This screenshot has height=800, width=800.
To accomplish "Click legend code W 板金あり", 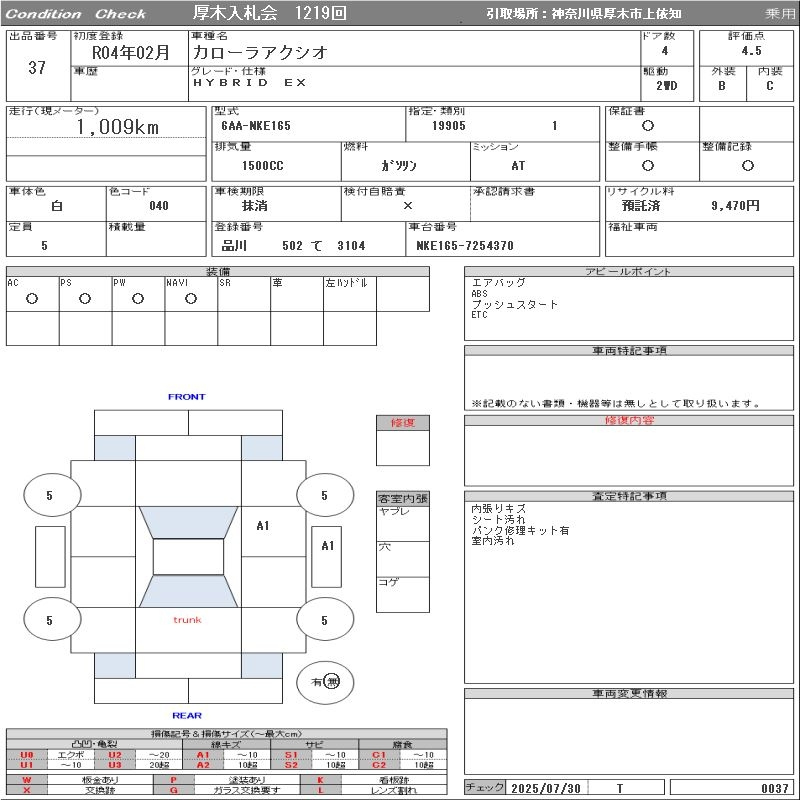I will click(x=80, y=780).
